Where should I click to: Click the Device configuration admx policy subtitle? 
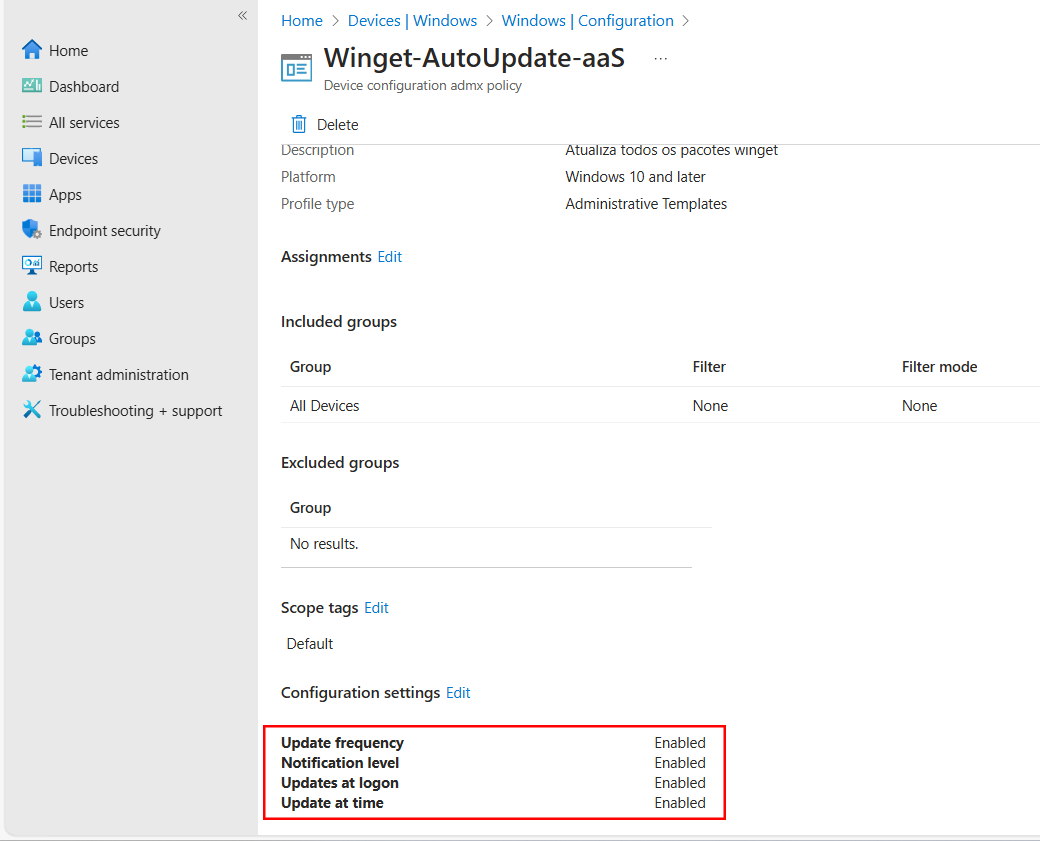pyautogui.click(x=422, y=86)
